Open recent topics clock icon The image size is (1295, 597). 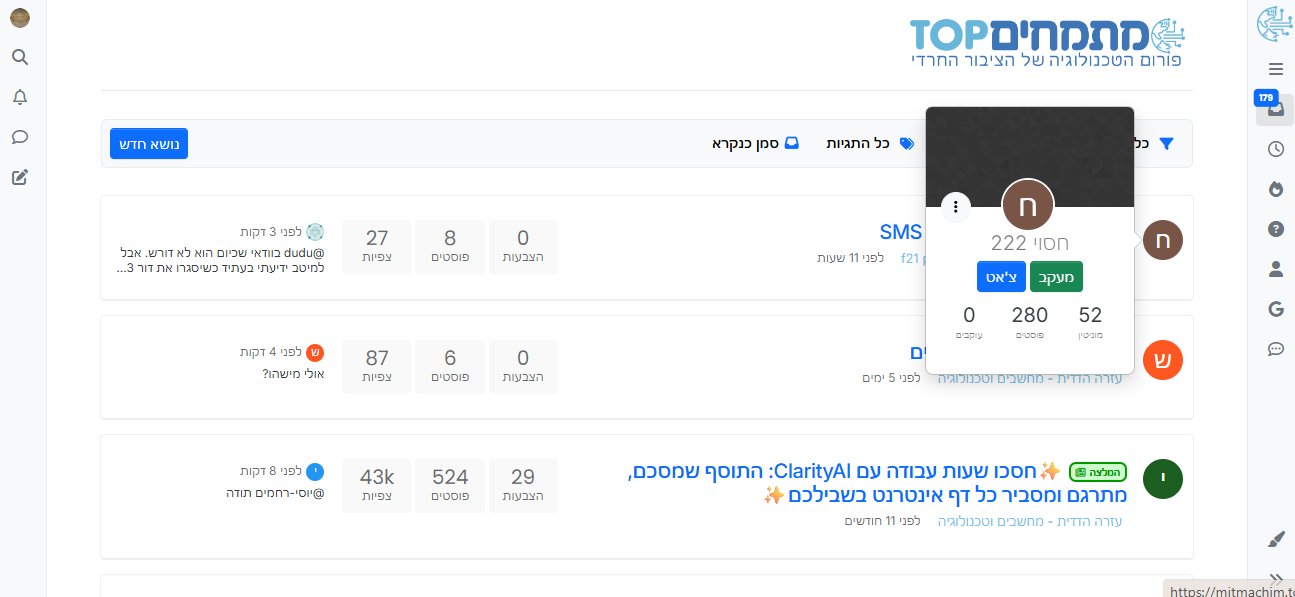[x=1275, y=149]
